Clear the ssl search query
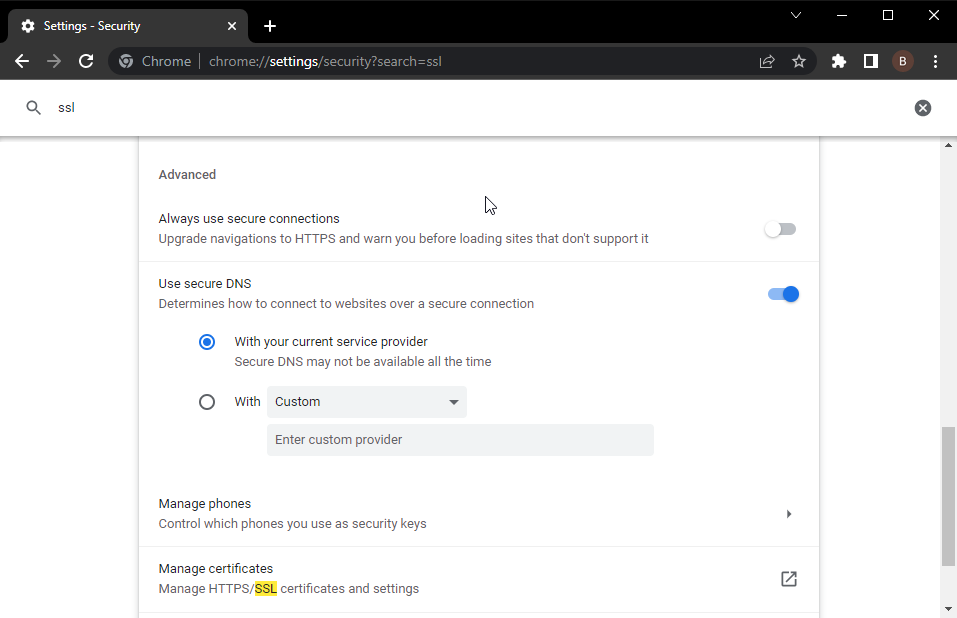This screenshot has height=618, width=957. click(923, 108)
